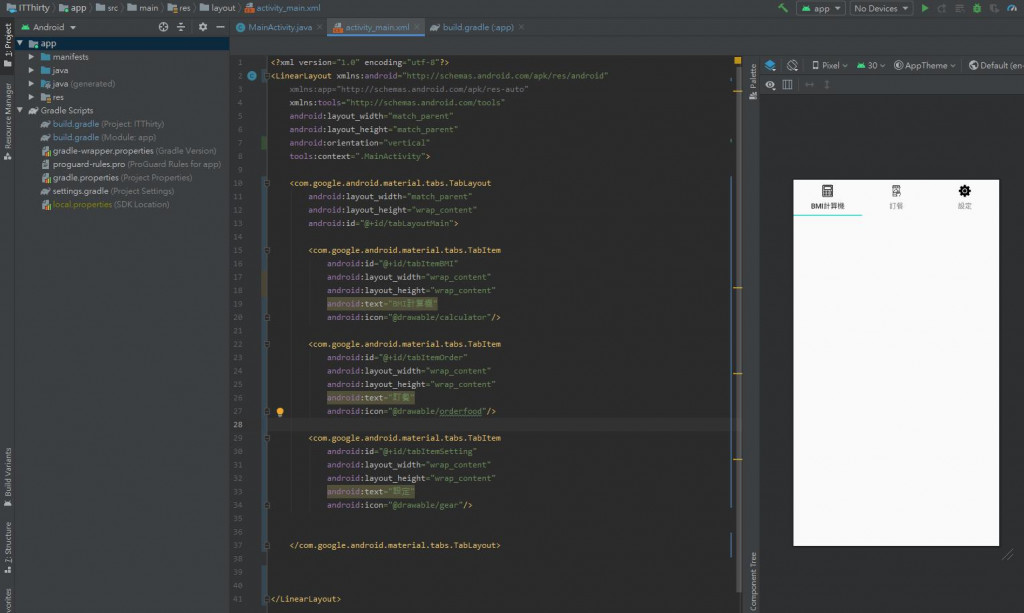Click the Debug app bug icon
This screenshot has width=1024, height=613.
977,8
